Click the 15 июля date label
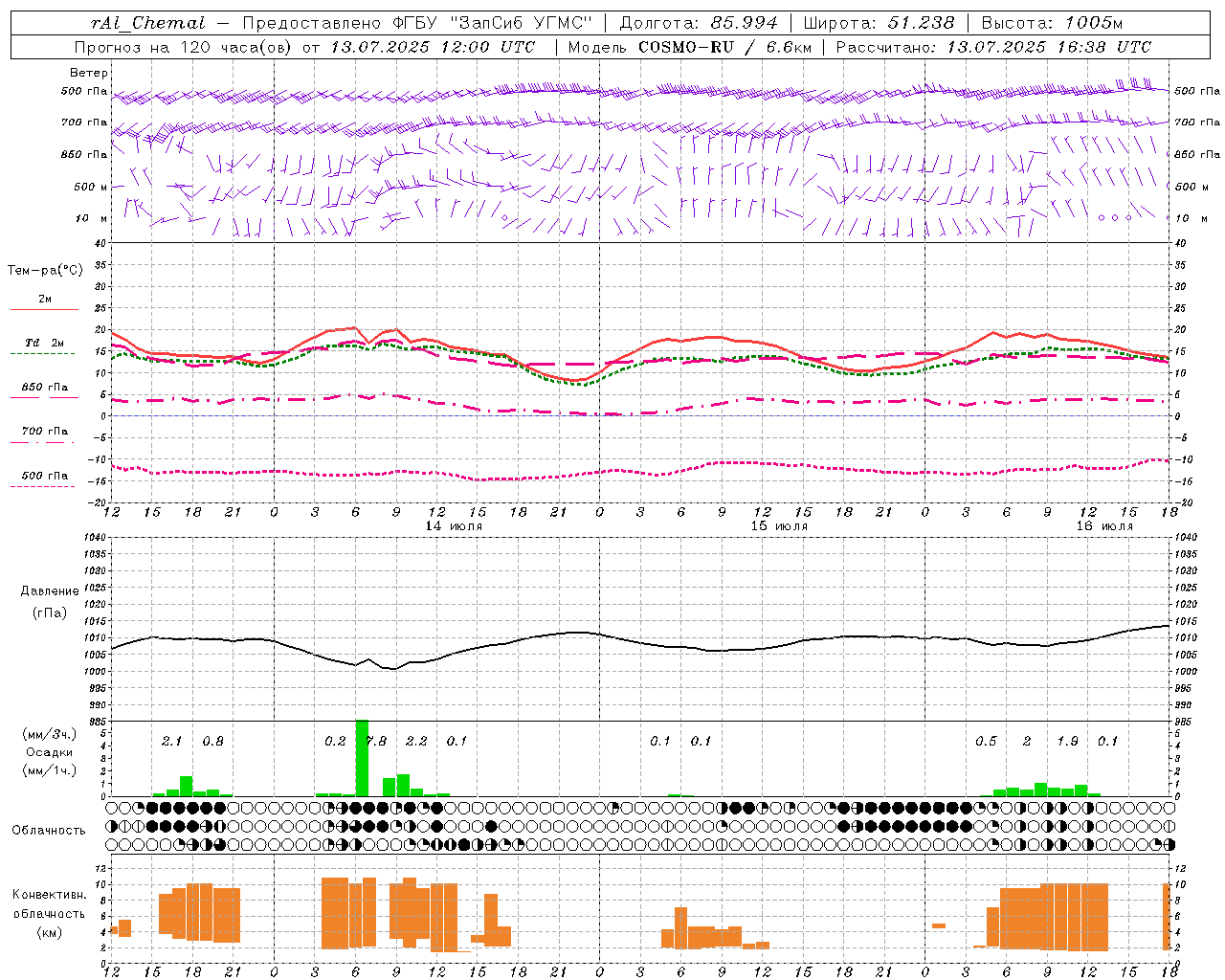The image size is (1225, 980). (779, 526)
